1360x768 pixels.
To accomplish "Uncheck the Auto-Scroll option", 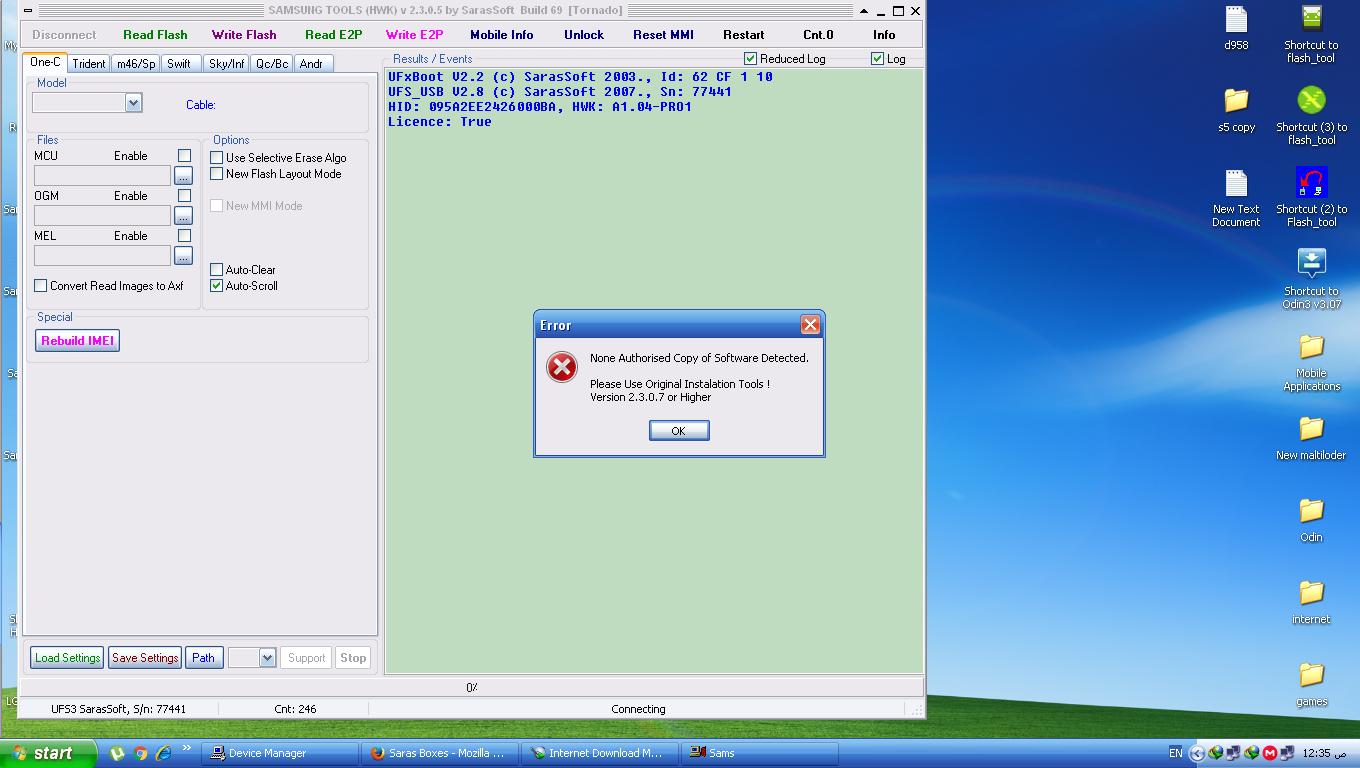I will click(216, 286).
